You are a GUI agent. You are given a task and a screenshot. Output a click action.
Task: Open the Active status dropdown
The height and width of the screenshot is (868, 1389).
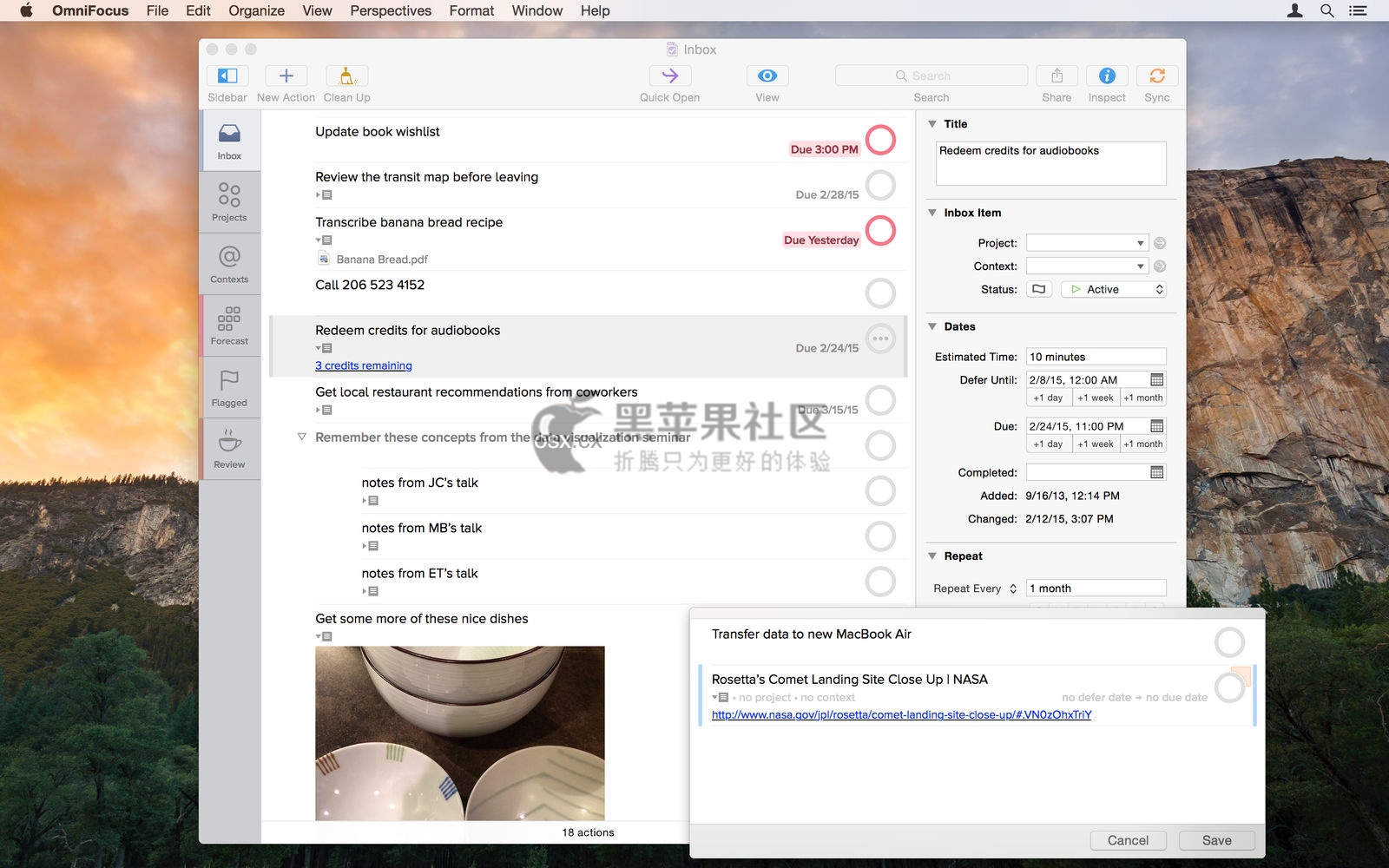tap(1113, 289)
